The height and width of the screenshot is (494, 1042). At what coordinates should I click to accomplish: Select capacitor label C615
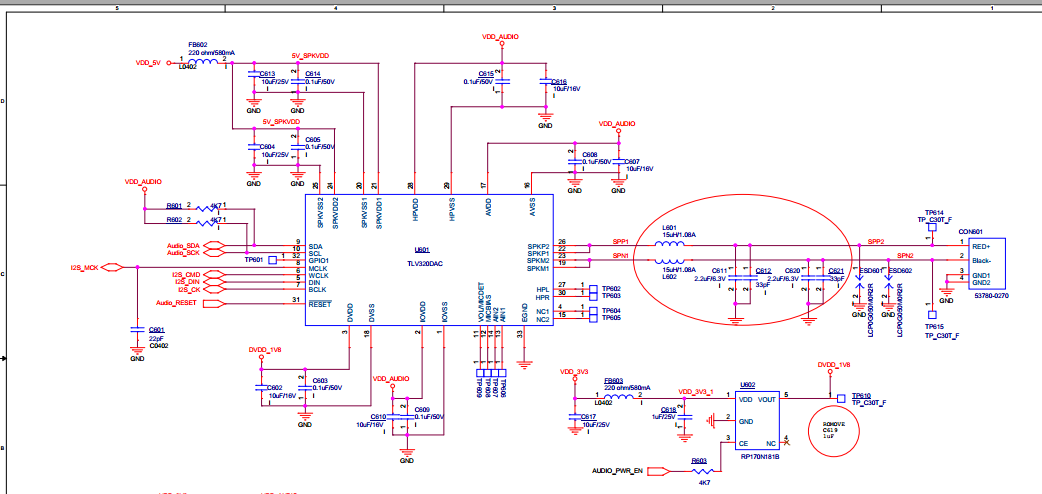[486, 74]
